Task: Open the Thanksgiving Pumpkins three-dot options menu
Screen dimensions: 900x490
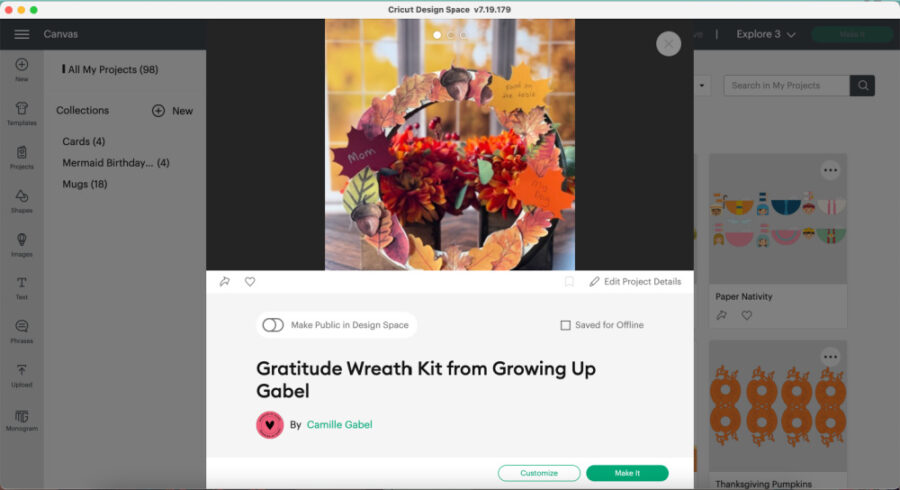Action: (x=830, y=357)
